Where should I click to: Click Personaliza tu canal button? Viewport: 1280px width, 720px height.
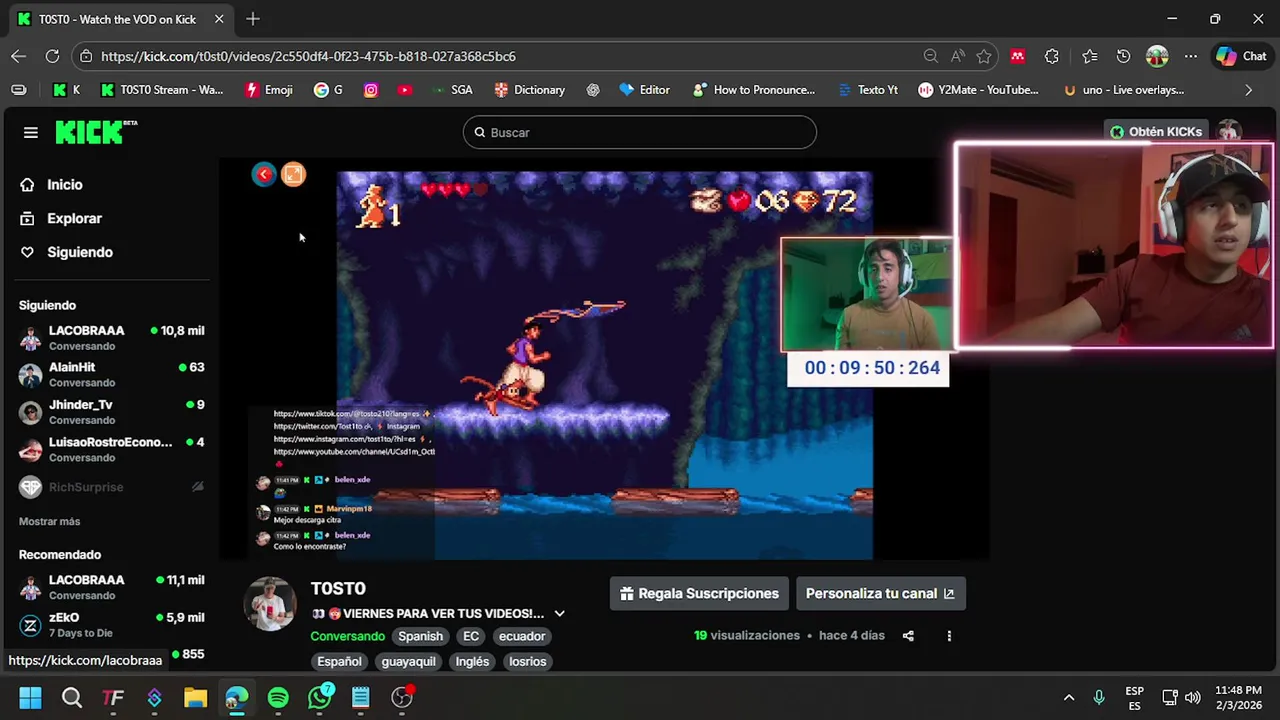tap(880, 594)
